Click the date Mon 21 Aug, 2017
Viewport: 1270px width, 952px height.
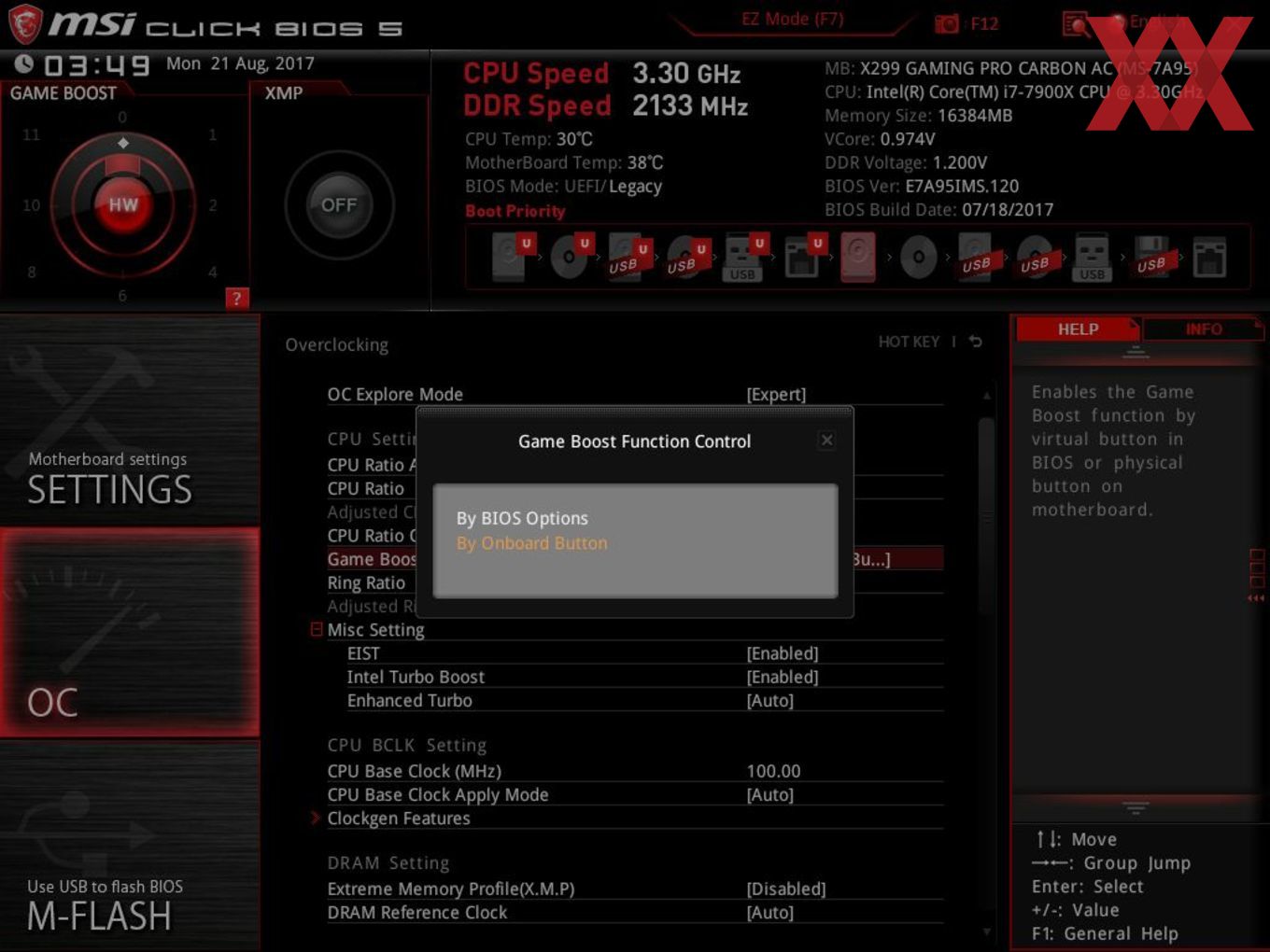(240, 63)
